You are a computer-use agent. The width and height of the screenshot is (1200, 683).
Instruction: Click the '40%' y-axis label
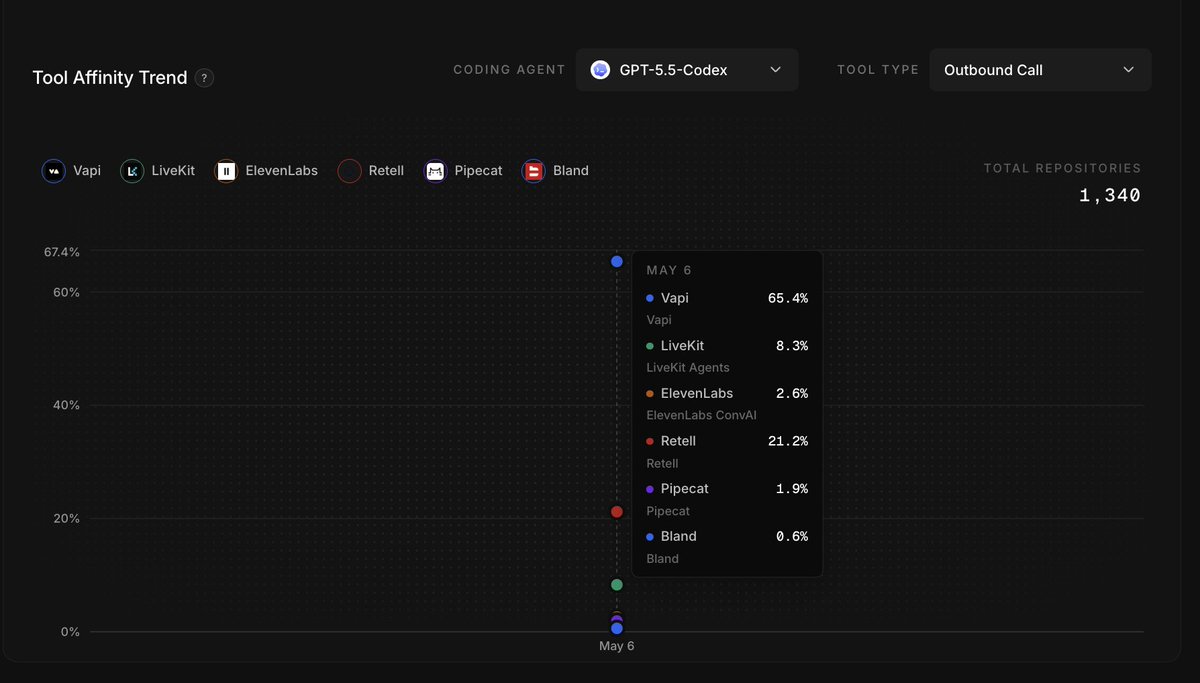[67, 405]
